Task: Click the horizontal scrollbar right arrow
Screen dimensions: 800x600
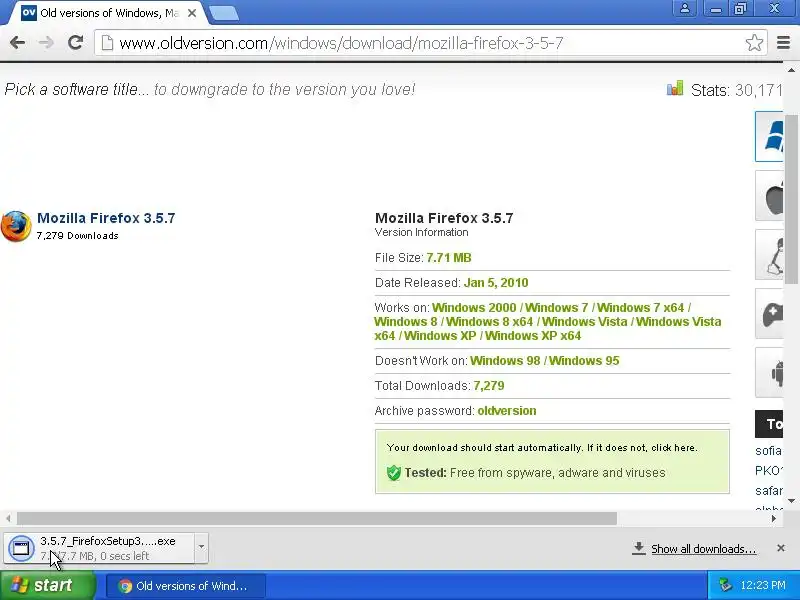Action: click(774, 519)
